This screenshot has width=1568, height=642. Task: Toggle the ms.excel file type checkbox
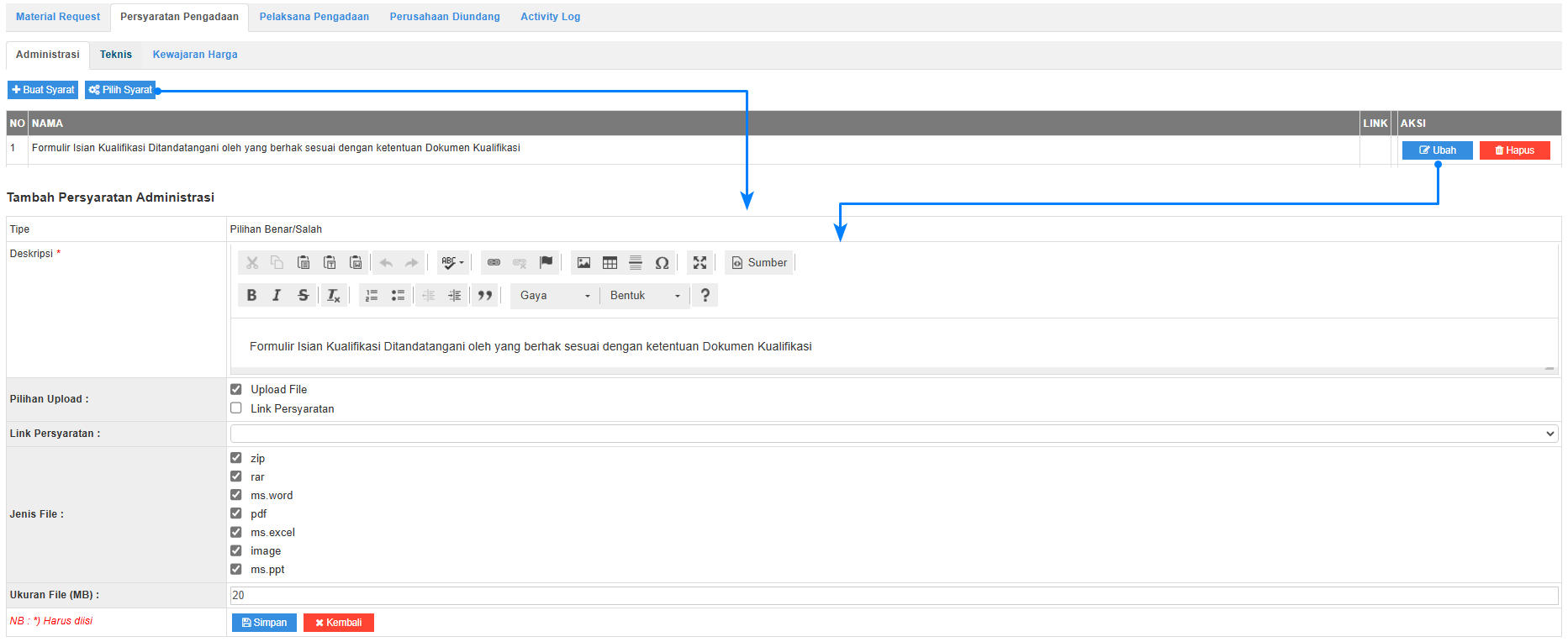(x=236, y=532)
